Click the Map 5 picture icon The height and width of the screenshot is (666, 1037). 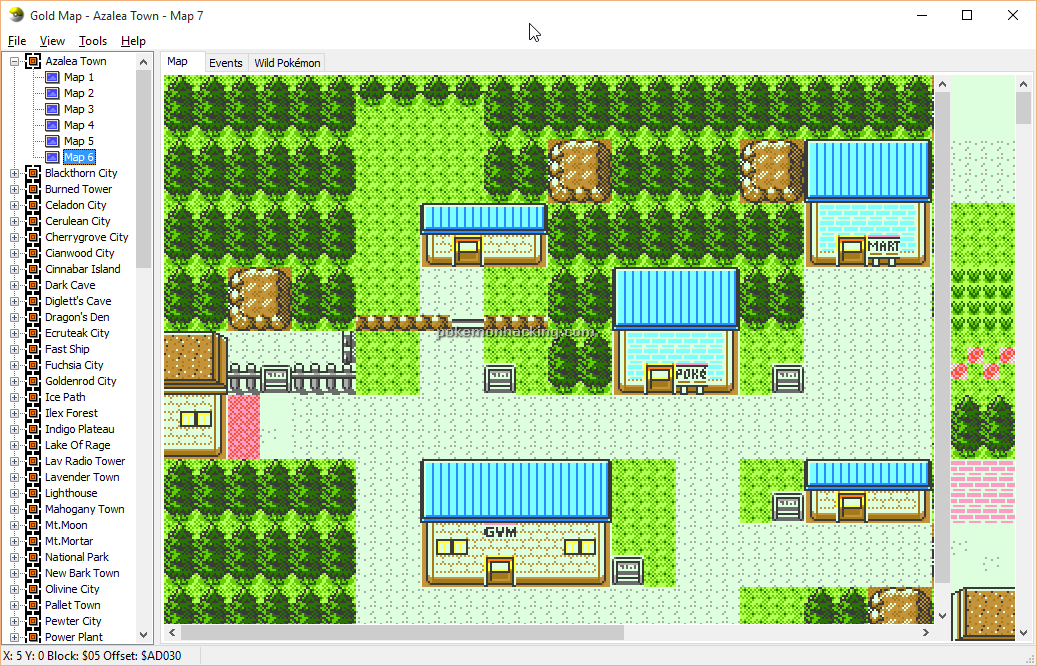[52, 141]
